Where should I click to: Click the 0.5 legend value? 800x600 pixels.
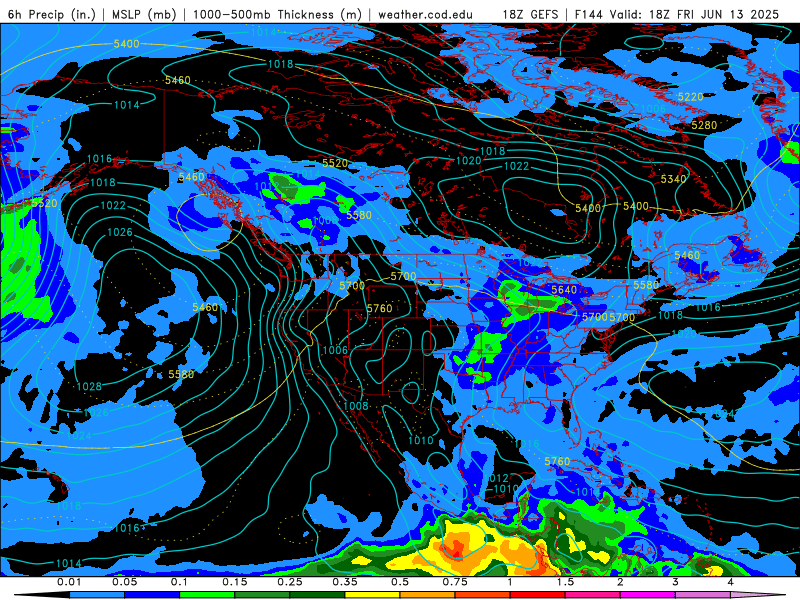point(400,582)
